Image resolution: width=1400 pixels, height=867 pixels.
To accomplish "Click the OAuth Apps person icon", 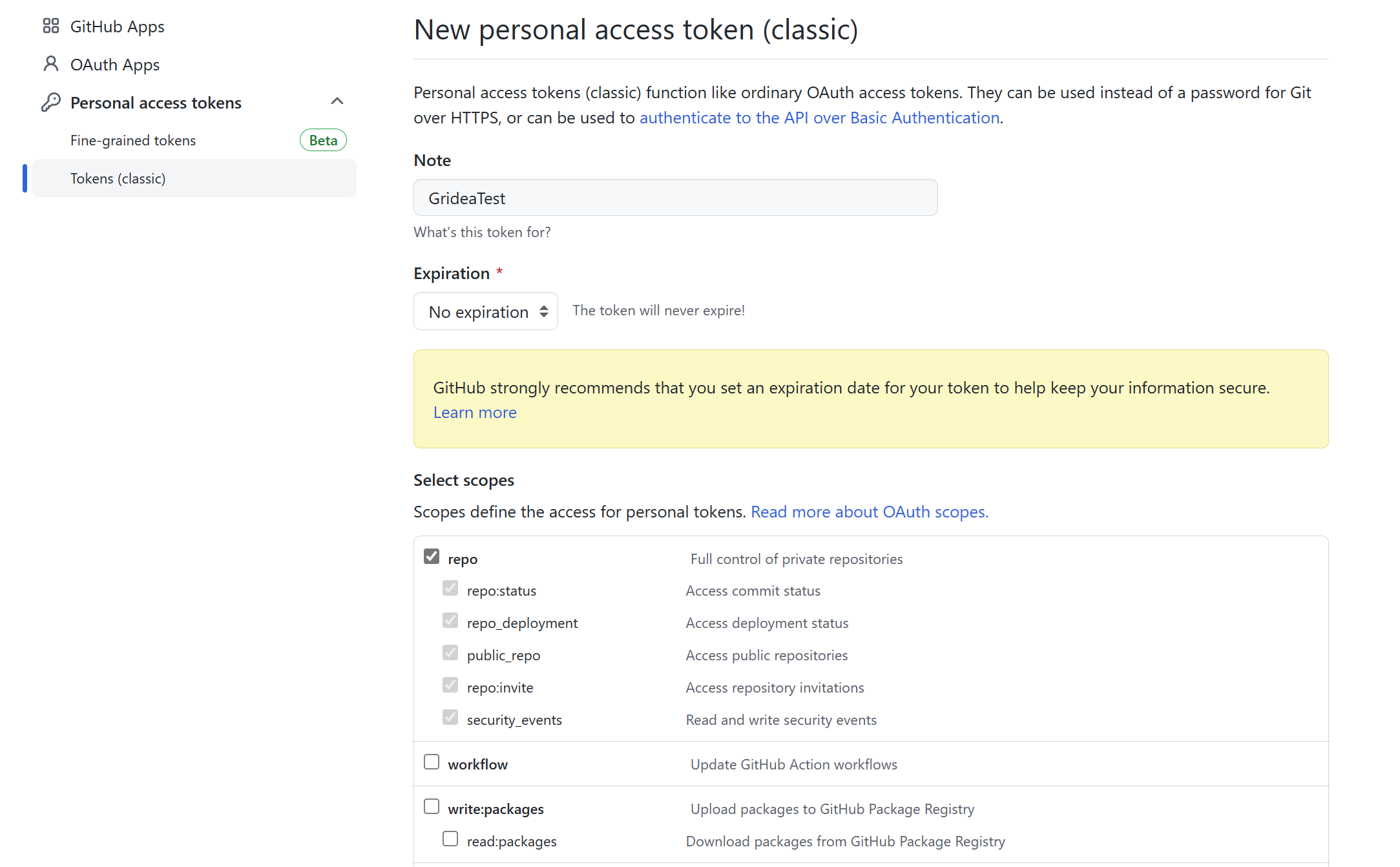I will coord(50,64).
